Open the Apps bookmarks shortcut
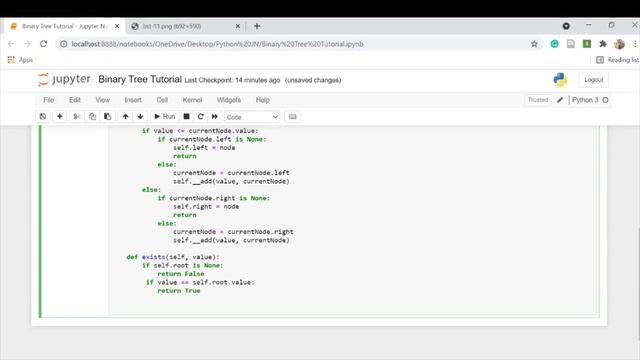The width and height of the screenshot is (640, 360). click(20, 60)
